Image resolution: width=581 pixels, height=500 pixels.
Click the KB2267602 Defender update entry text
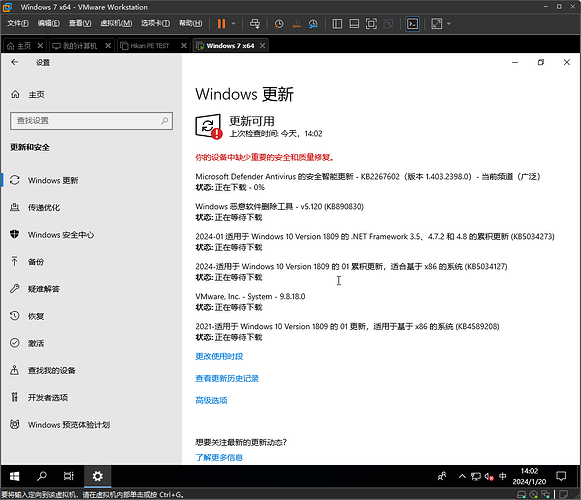pyautogui.click(x=368, y=177)
